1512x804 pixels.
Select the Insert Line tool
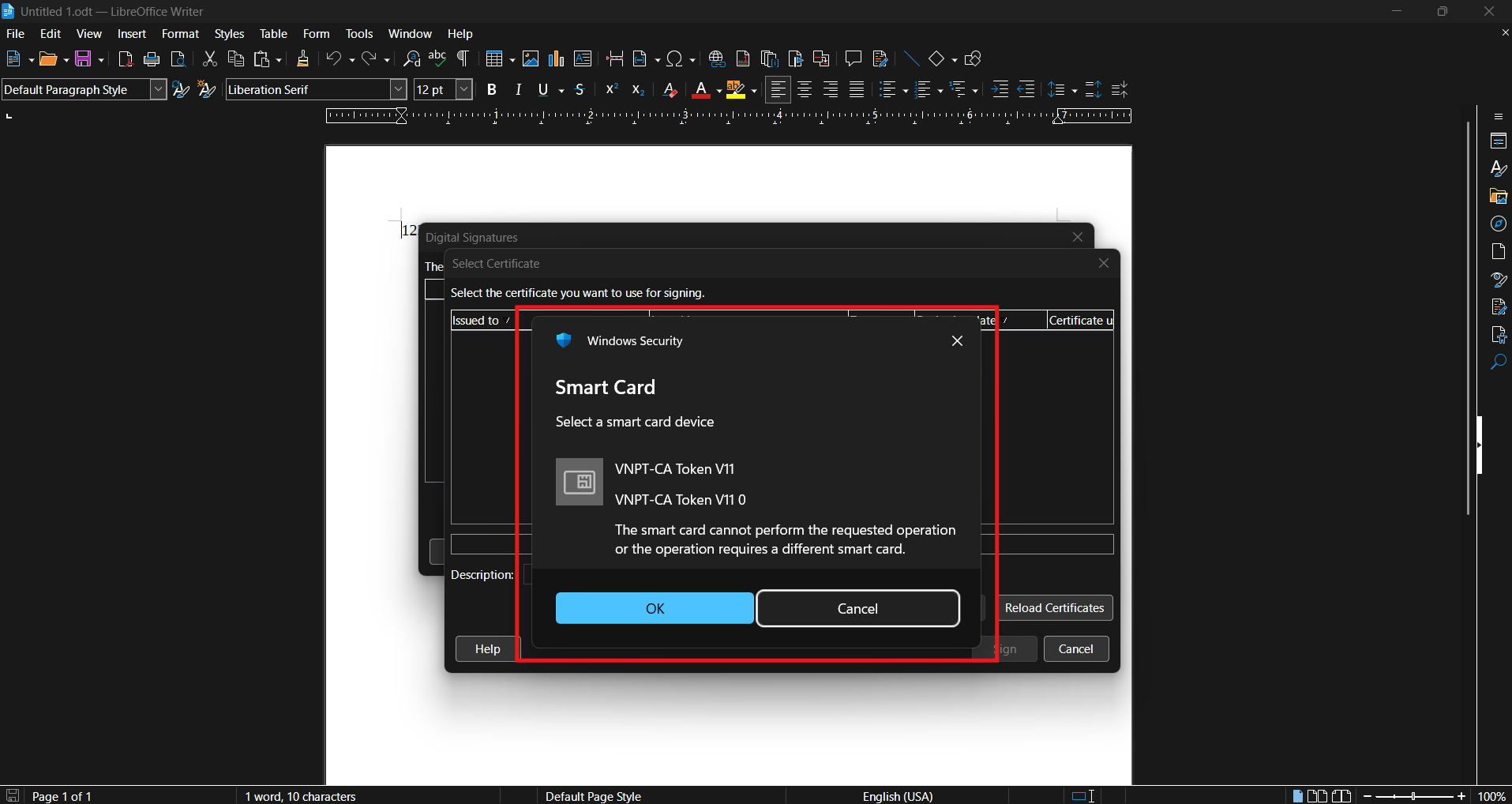[x=912, y=59]
